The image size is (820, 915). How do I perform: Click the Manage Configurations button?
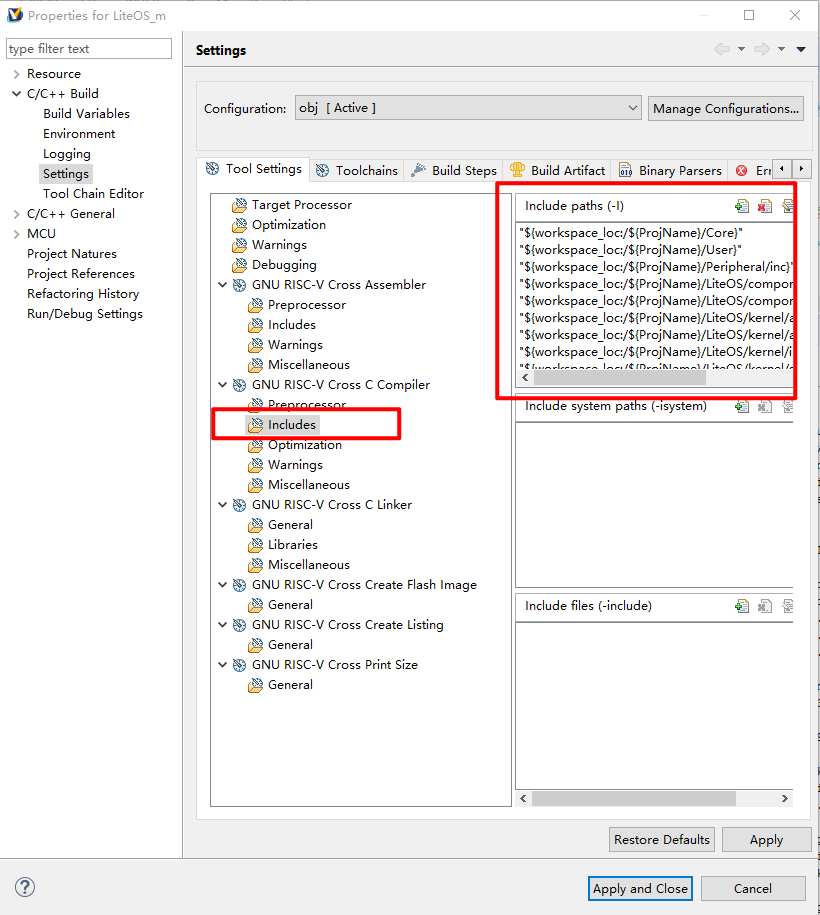click(x=725, y=108)
